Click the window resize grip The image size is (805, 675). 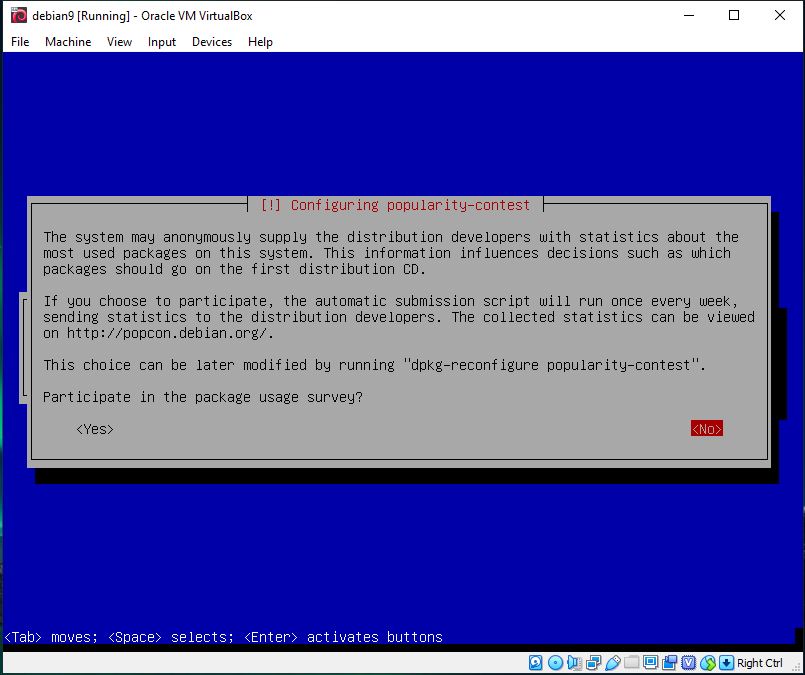798,667
